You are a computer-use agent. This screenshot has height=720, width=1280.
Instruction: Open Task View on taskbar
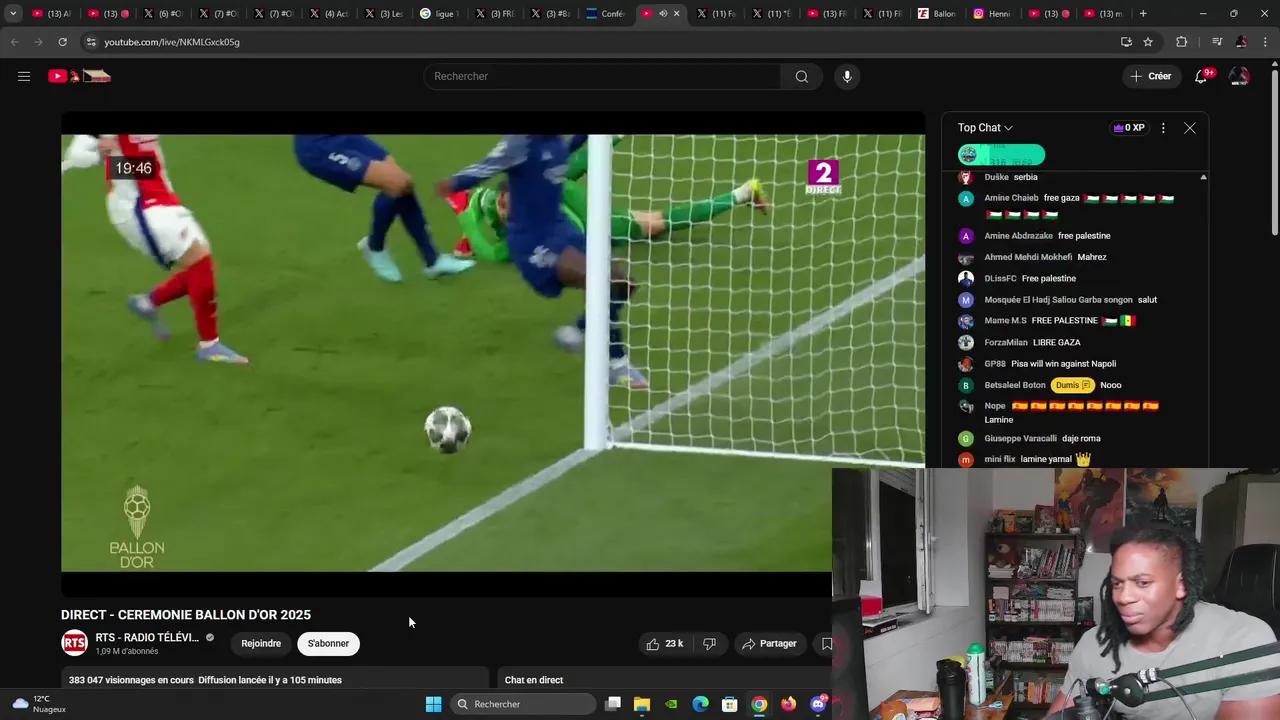pyautogui.click(x=613, y=704)
